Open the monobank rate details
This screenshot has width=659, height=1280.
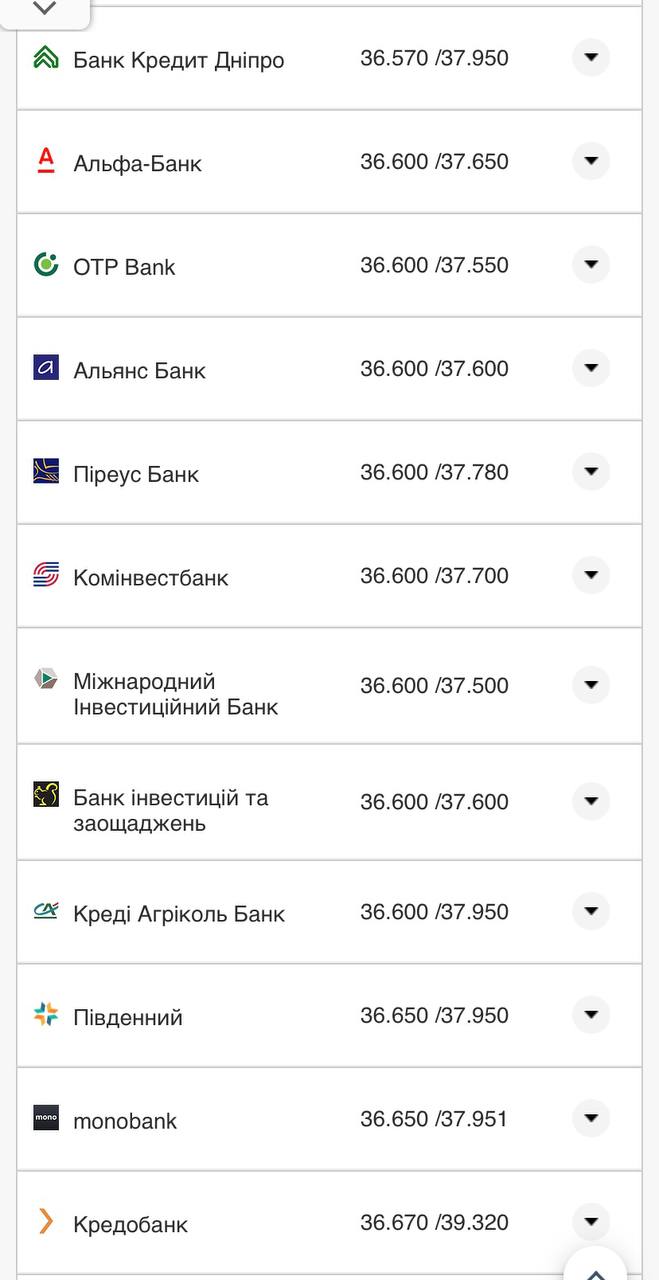point(591,1120)
